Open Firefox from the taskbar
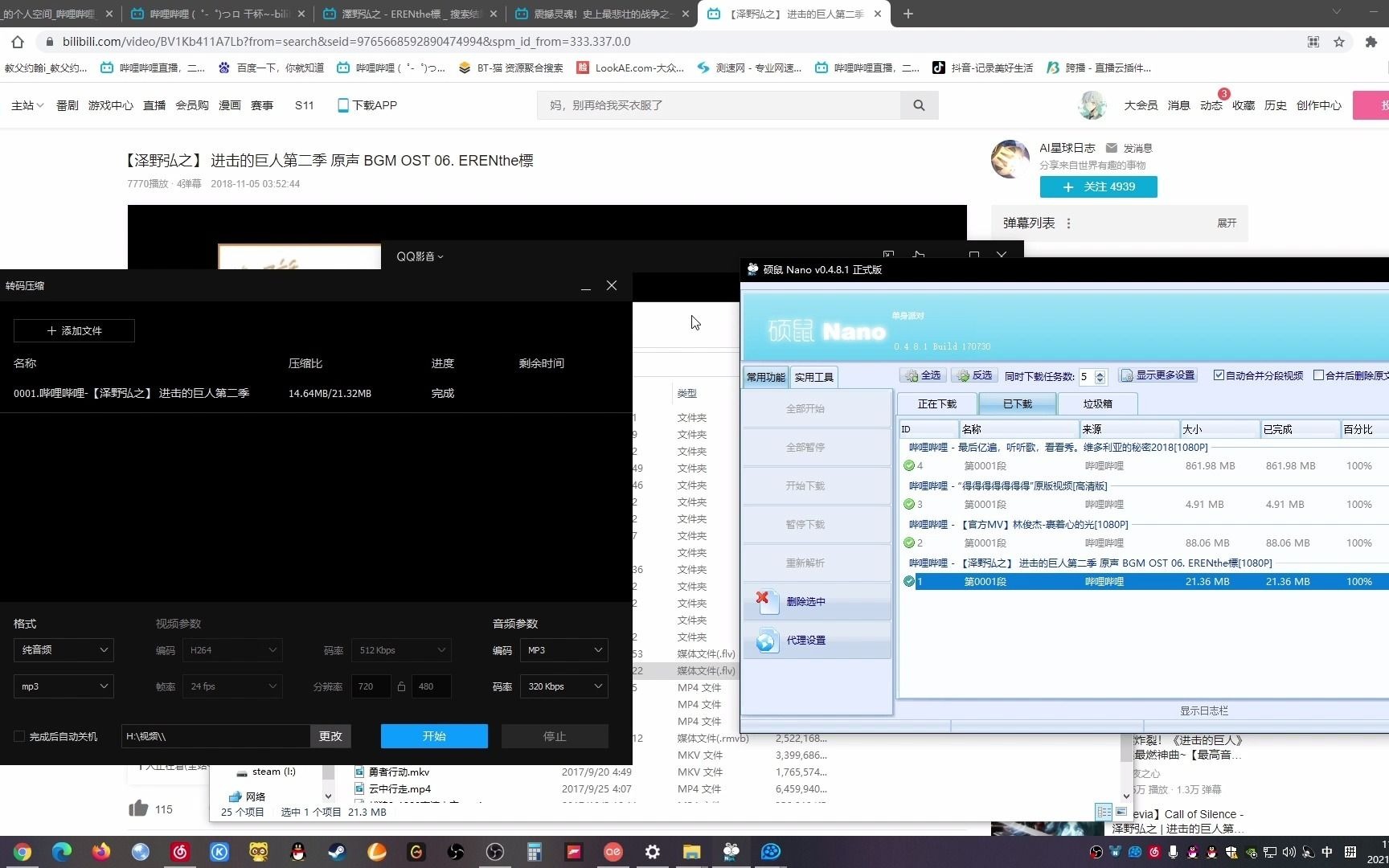 (101, 852)
